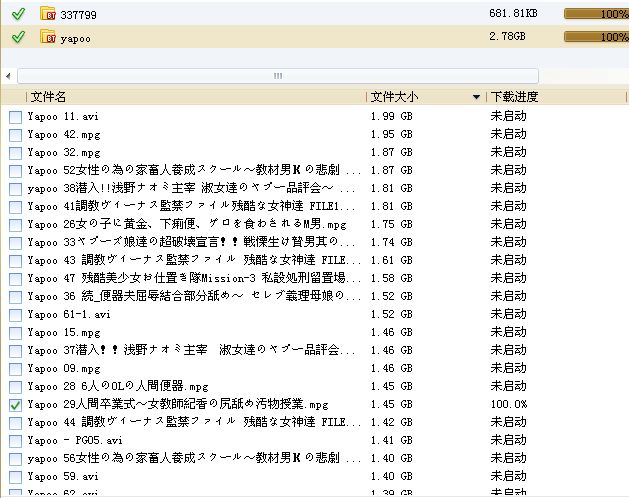Click the 文件名 column header
Viewport: 629px width, 498px height.
(x=48, y=97)
